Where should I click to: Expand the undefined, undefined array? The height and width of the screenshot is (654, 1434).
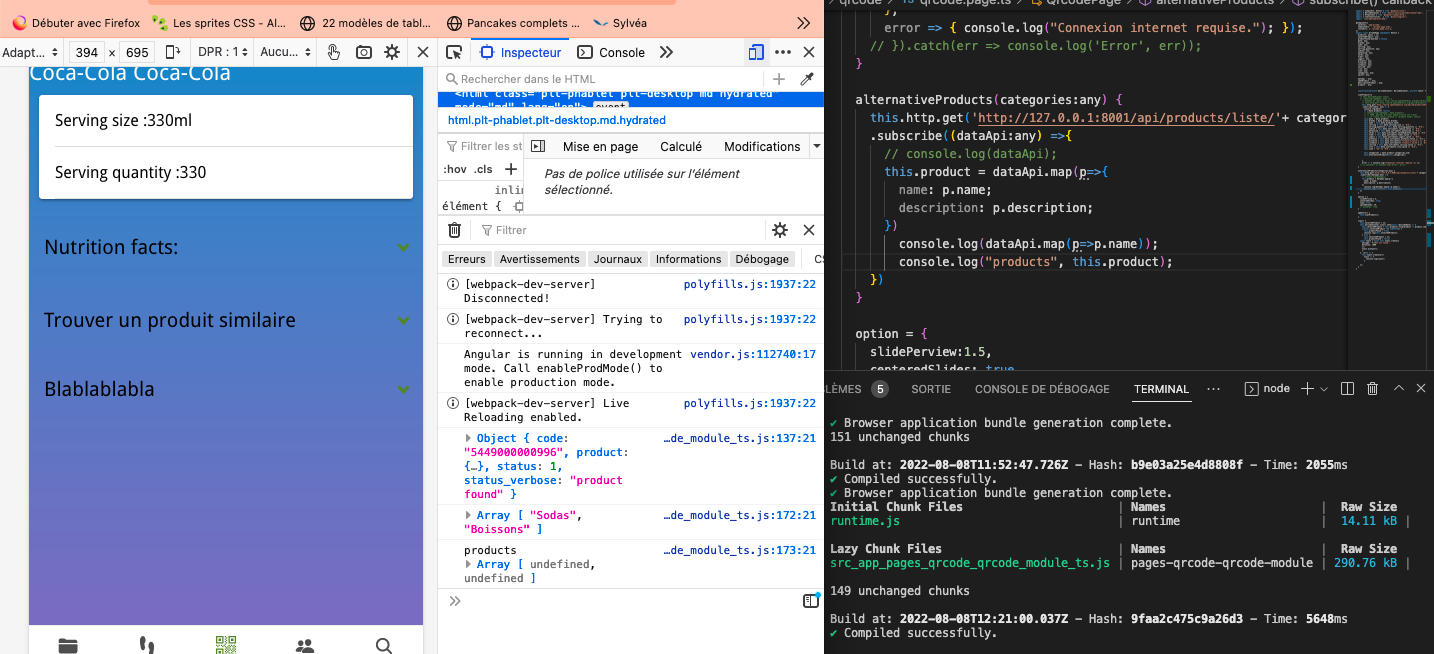coord(469,565)
